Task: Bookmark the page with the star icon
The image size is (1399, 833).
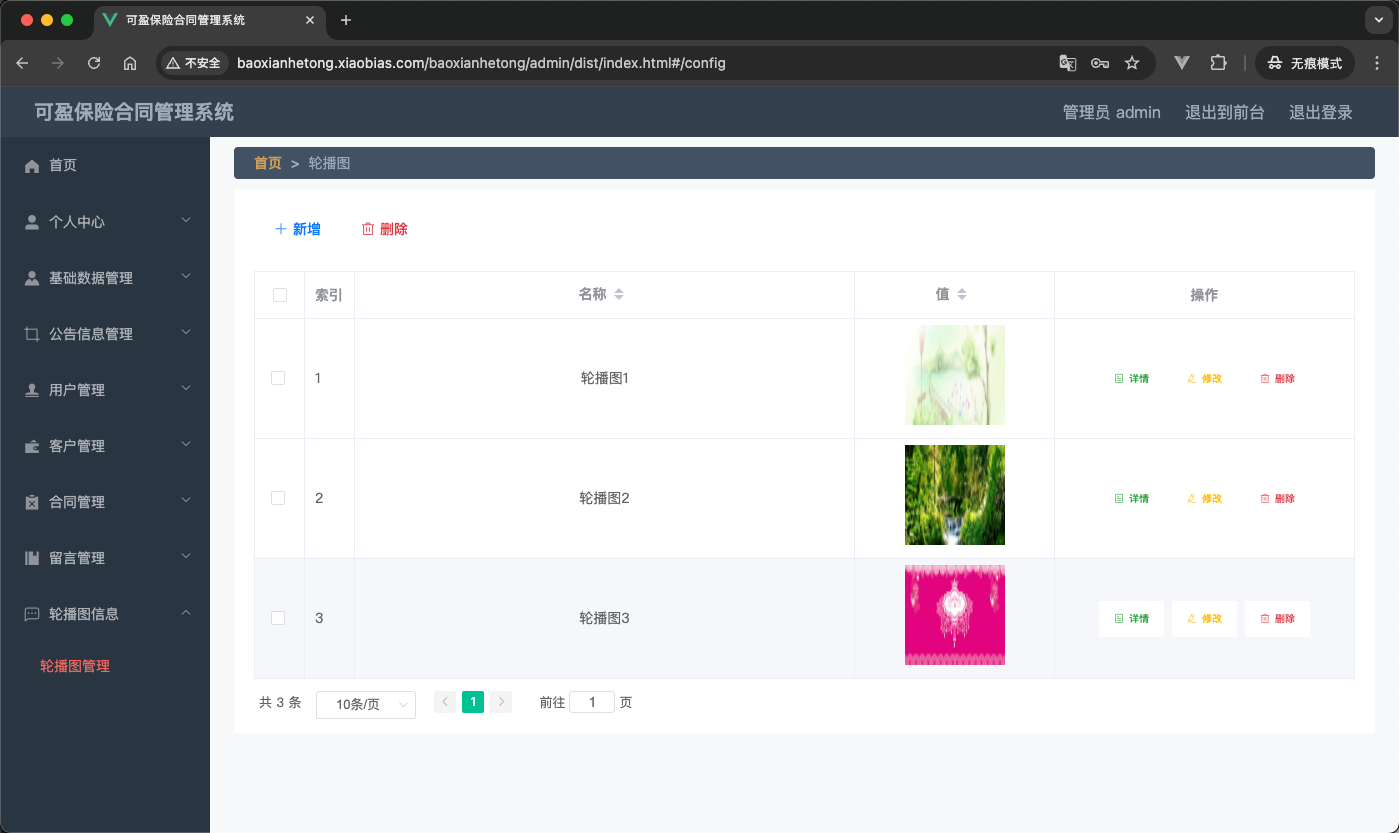Action: [x=1132, y=63]
